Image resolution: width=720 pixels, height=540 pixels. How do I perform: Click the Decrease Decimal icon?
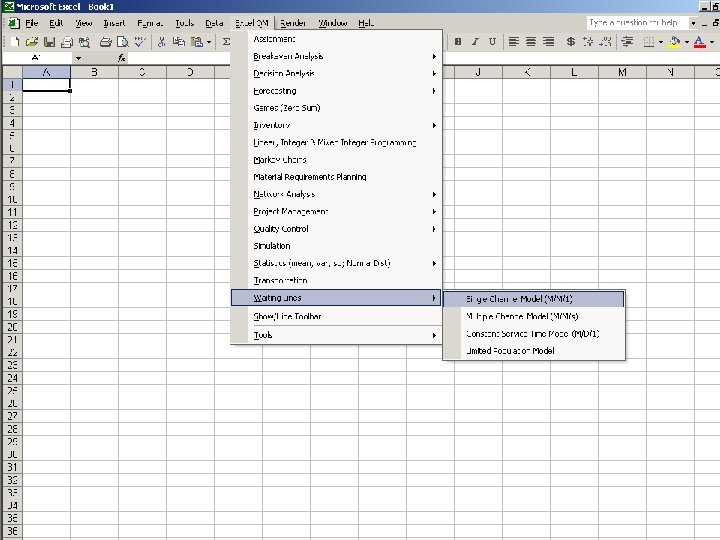click(x=605, y=42)
